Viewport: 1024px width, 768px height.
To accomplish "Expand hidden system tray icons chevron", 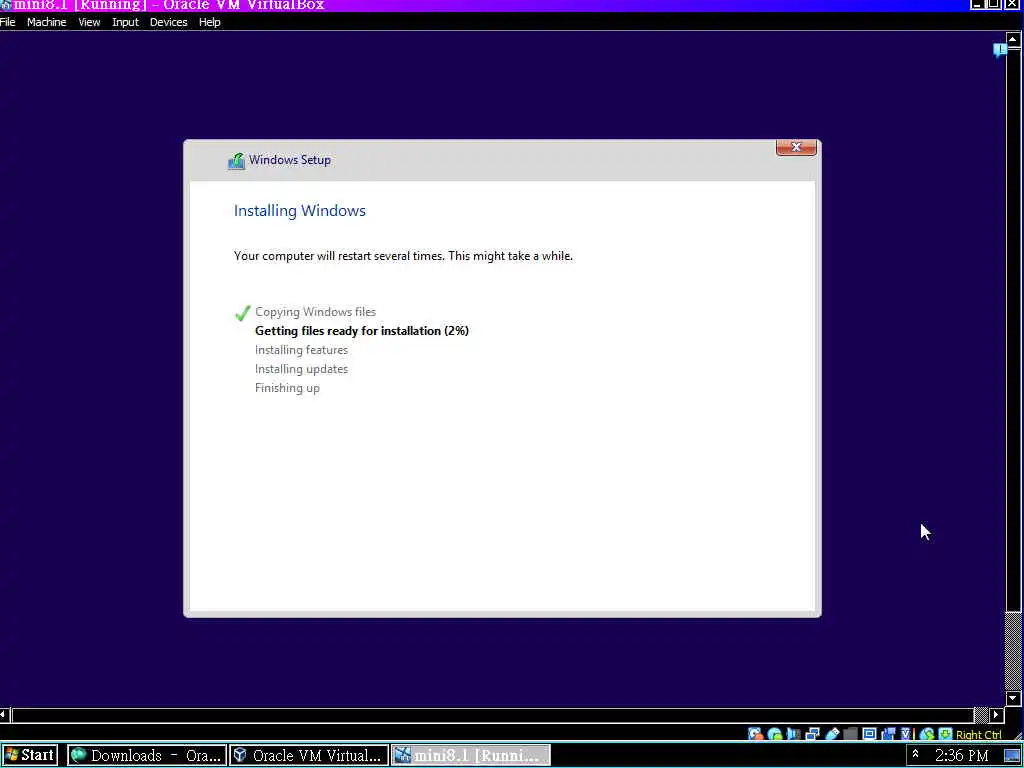I will 916,754.
